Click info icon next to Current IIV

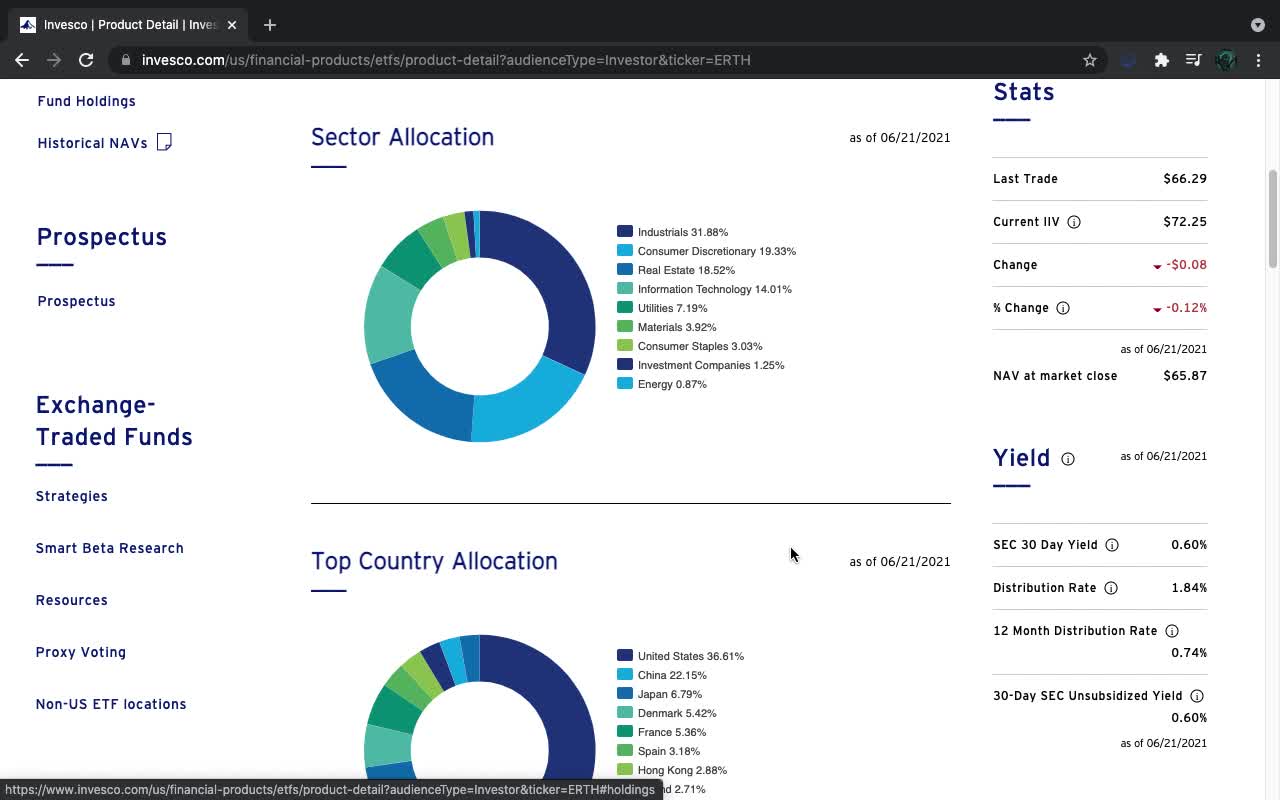[1074, 222]
